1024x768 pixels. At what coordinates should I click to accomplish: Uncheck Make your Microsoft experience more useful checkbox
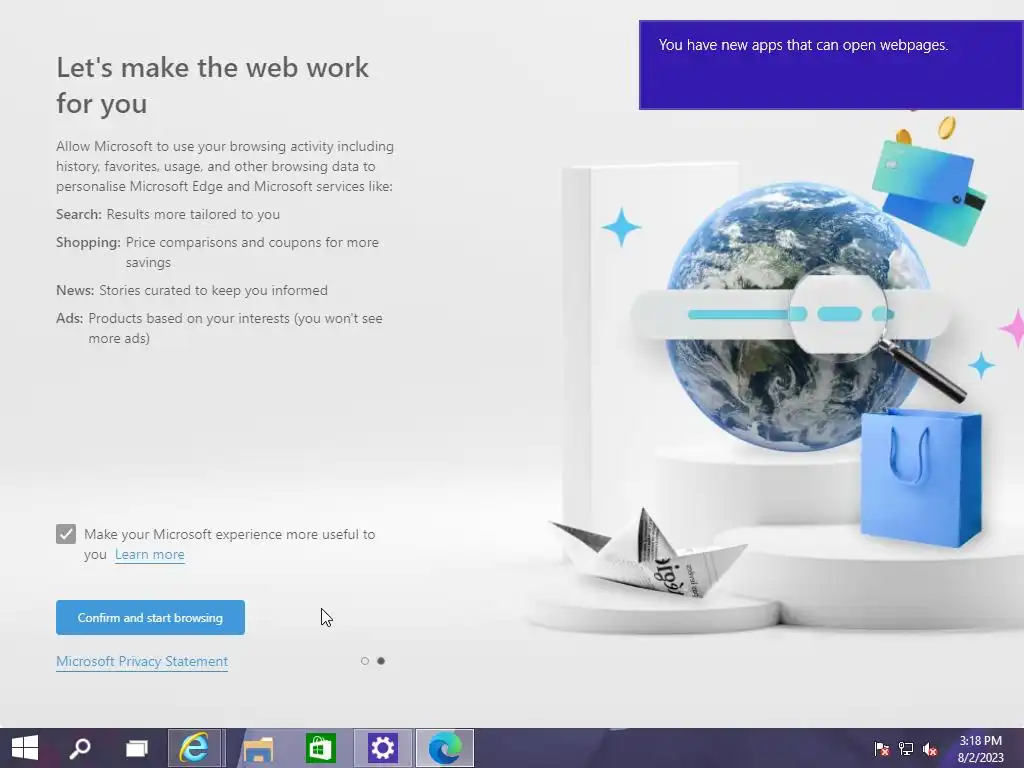point(66,534)
